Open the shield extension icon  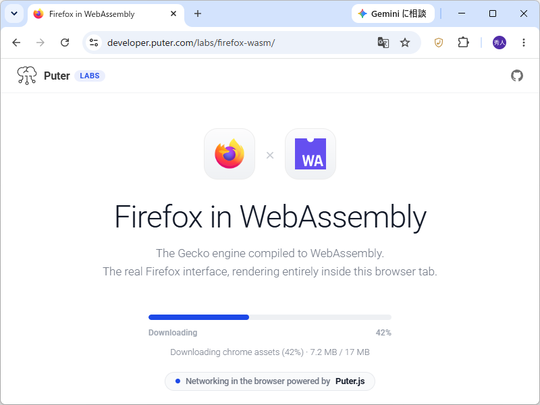pyautogui.click(x=438, y=43)
